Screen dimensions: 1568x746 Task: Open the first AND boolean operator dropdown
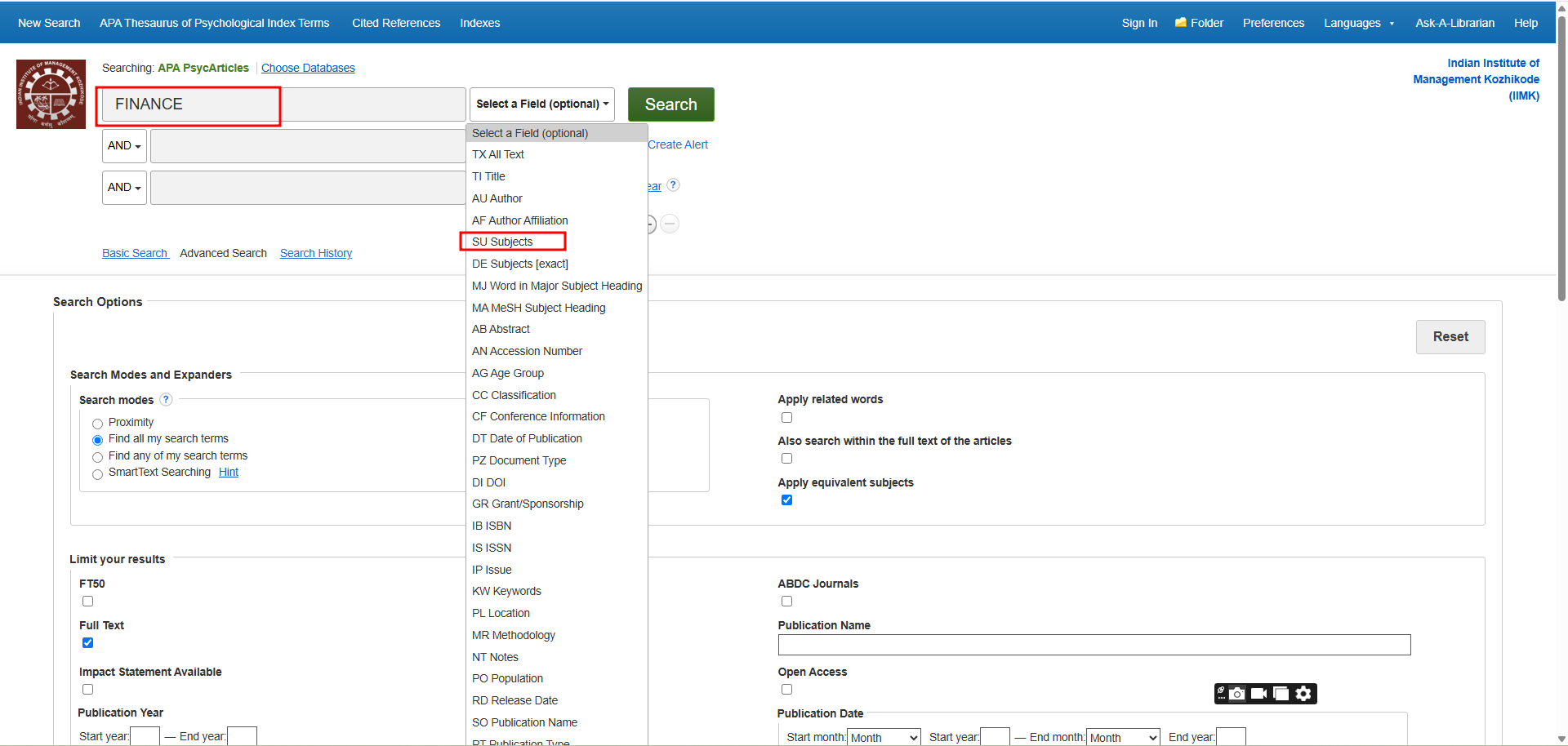click(x=124, y=146)
